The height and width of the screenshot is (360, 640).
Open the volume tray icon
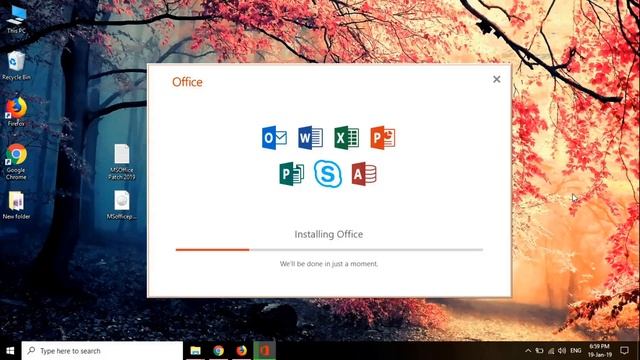[562, 351]
